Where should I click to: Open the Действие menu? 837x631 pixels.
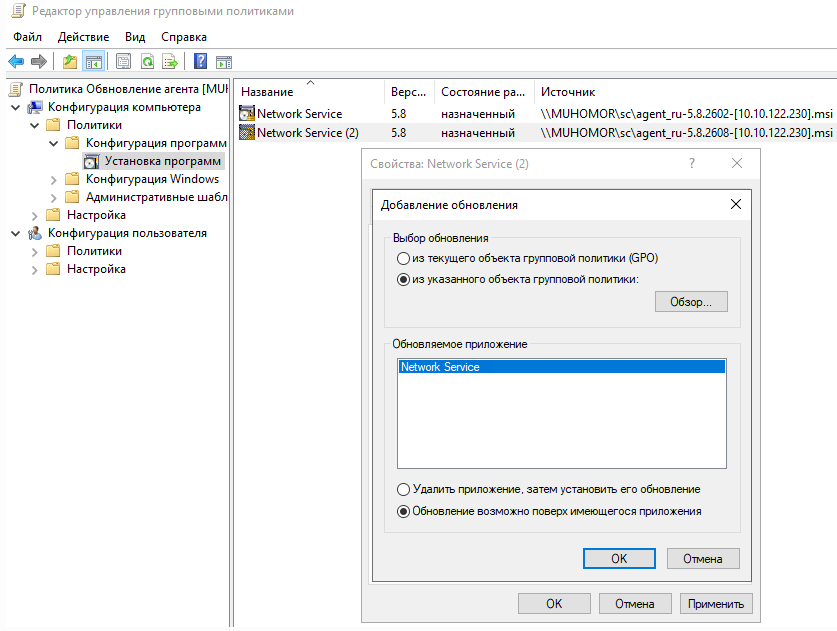(83, 37)
